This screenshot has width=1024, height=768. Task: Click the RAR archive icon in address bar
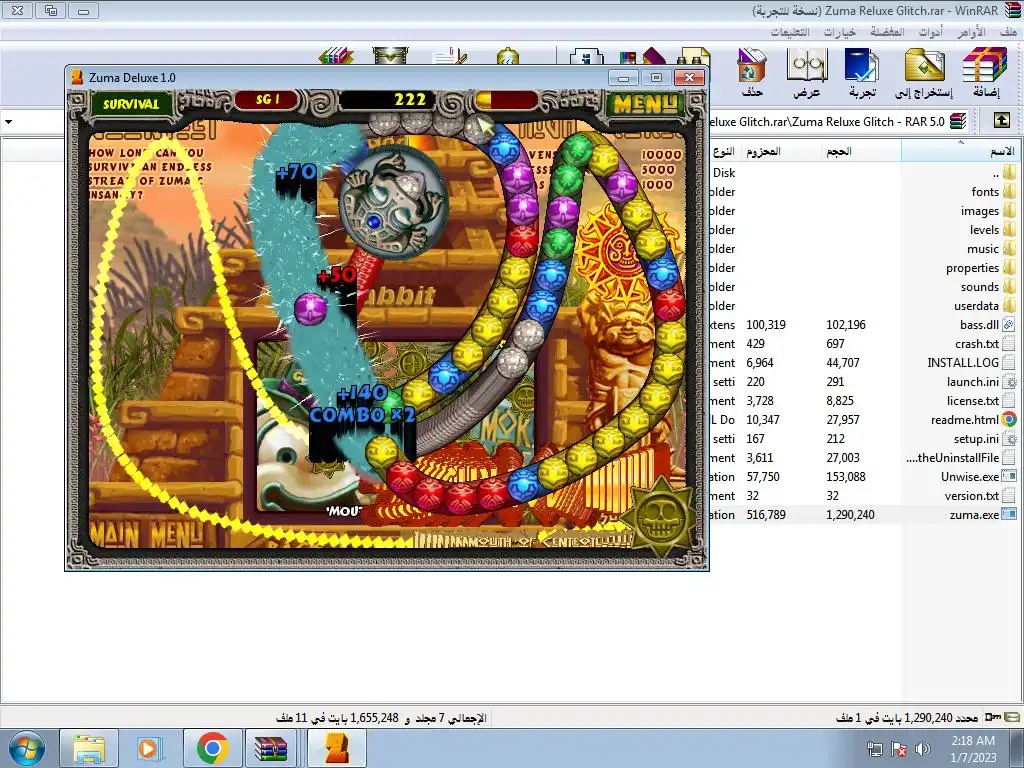pyautogui.click(x=958, y=121)
